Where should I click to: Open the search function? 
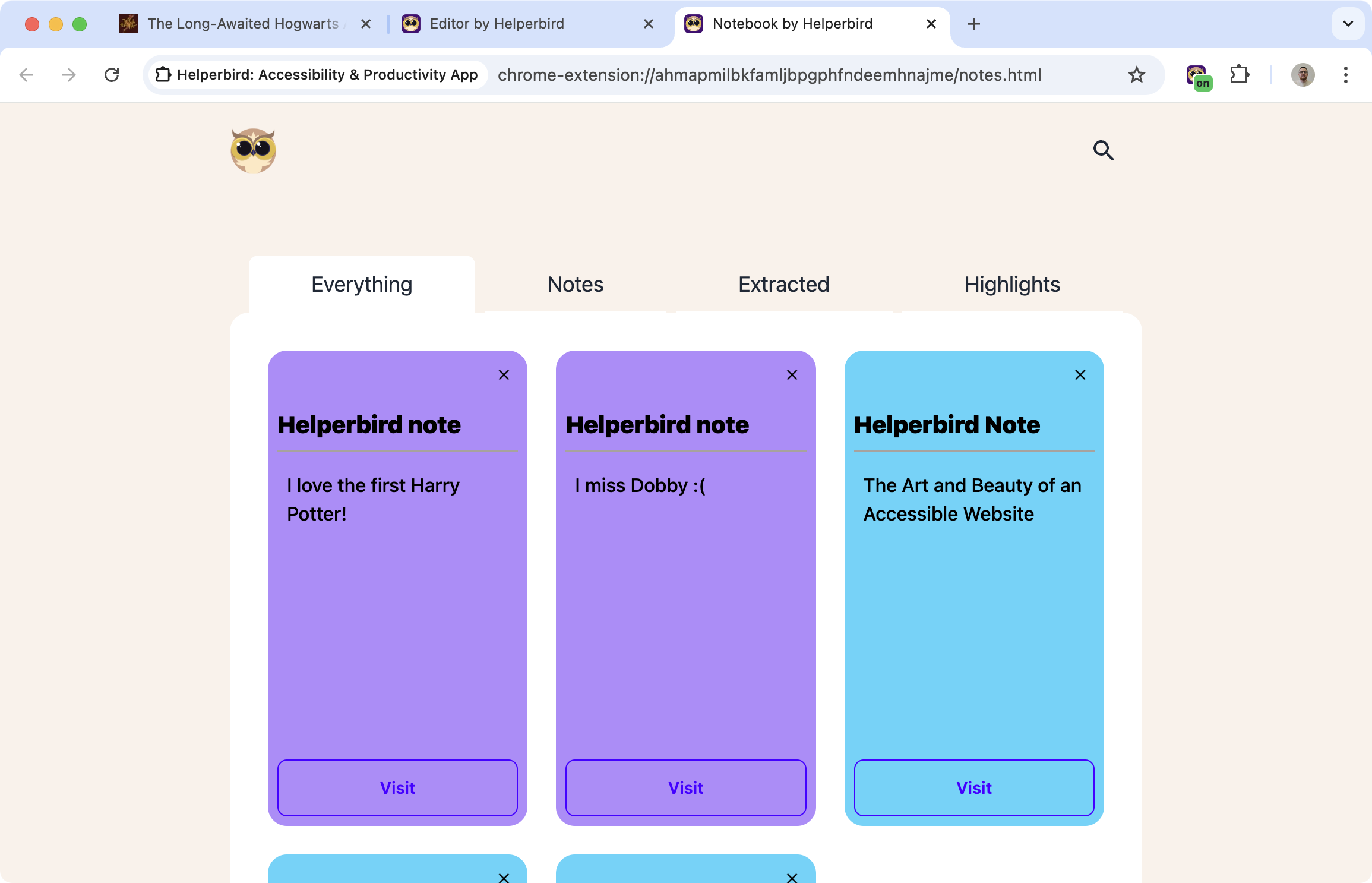click(1104, 150)
